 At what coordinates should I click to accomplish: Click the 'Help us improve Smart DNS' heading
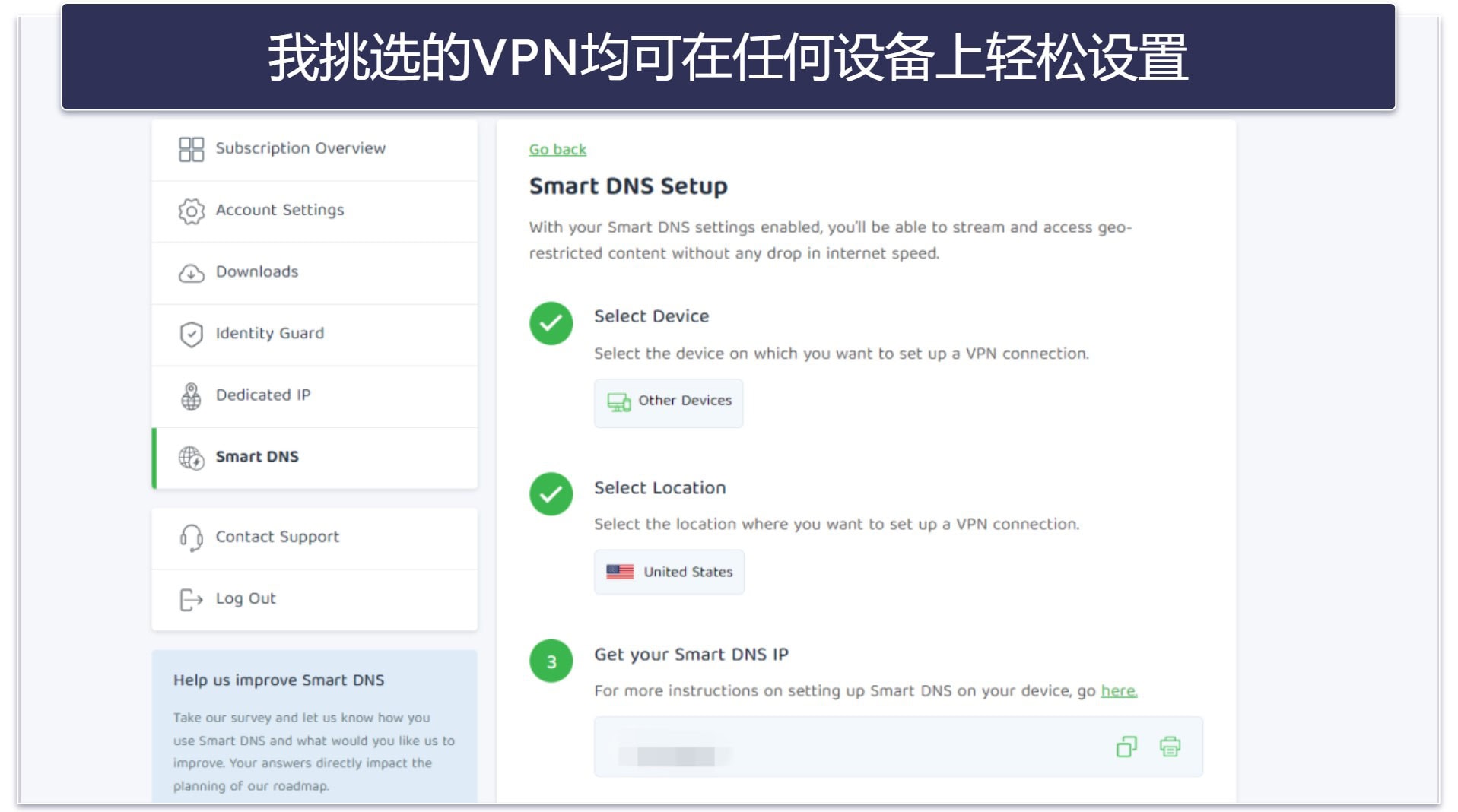click(278, 680)
